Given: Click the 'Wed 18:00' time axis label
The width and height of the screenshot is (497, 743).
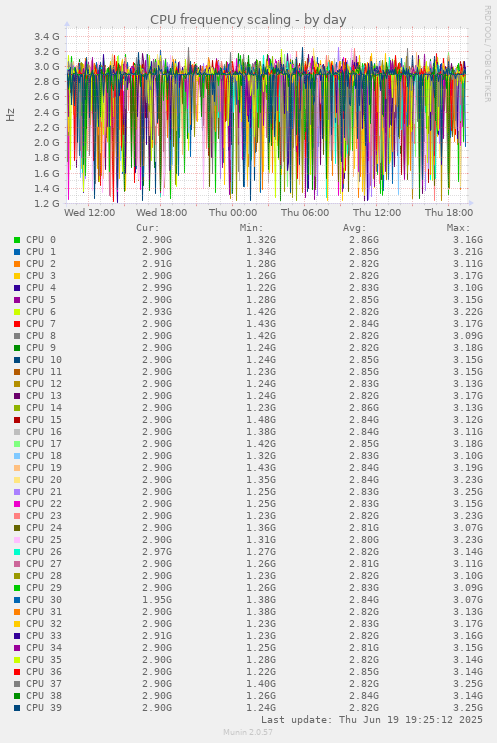Looking at the screenshot, I should click(x=162, y=213).
